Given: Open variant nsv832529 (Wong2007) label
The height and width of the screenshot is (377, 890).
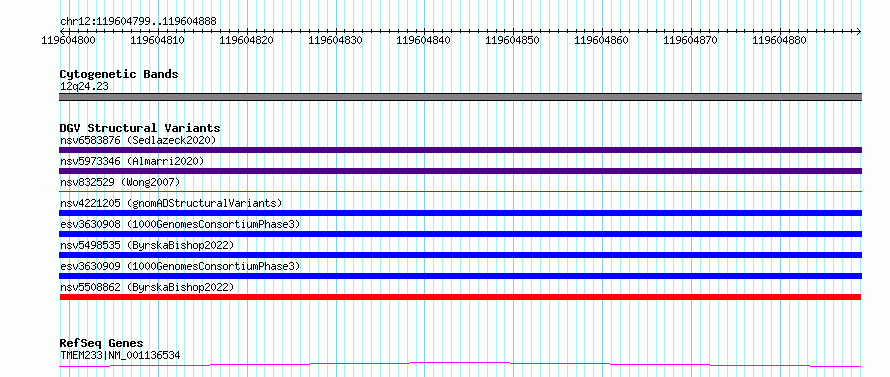Looking at the screenshot, I should click(120, 182).
